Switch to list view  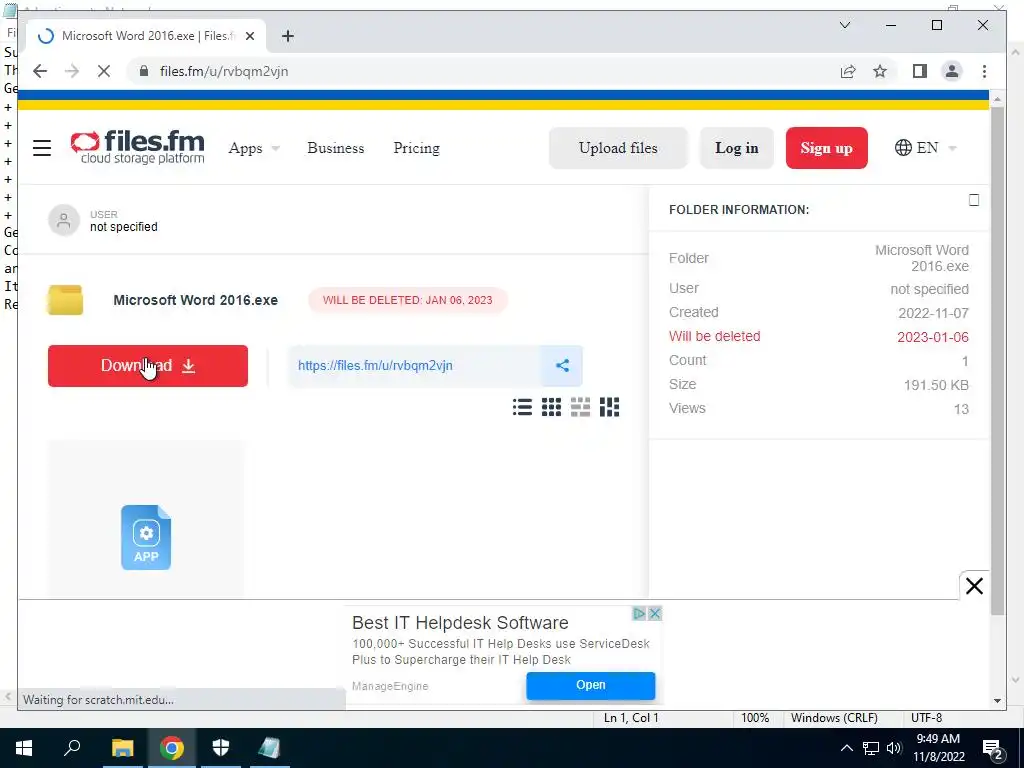coord(522,407)
